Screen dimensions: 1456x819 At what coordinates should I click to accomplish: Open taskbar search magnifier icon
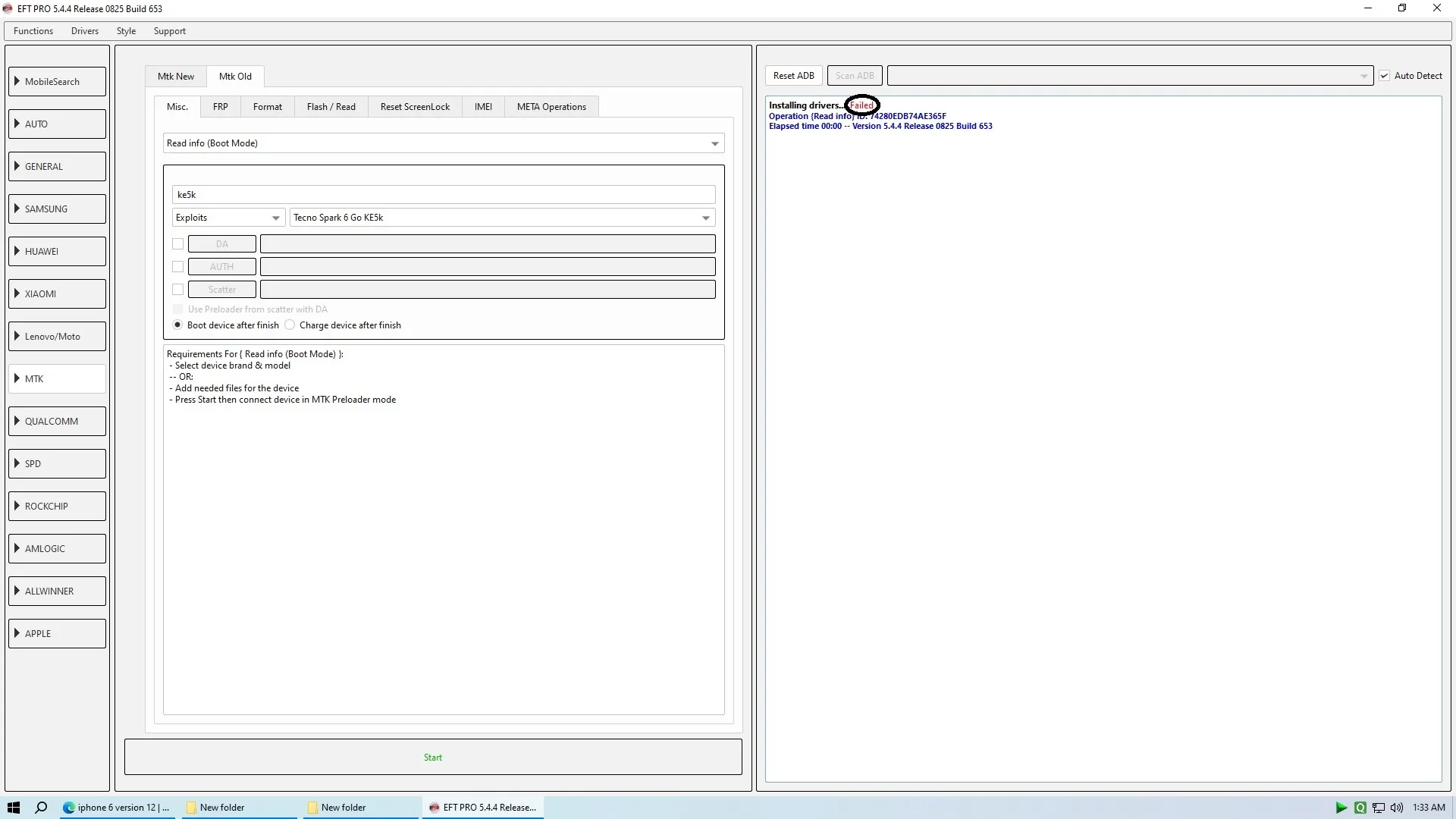pos(42,808)
